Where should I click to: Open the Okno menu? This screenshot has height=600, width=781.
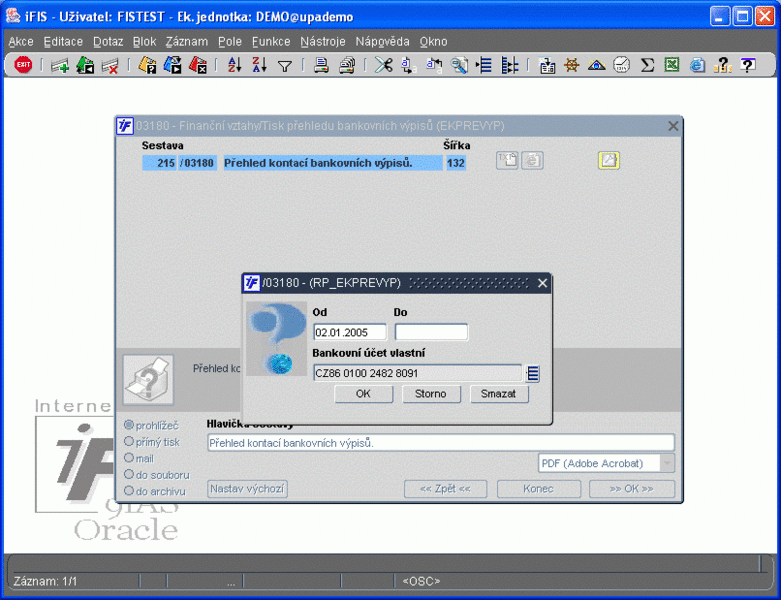click(x=433, y=42)
